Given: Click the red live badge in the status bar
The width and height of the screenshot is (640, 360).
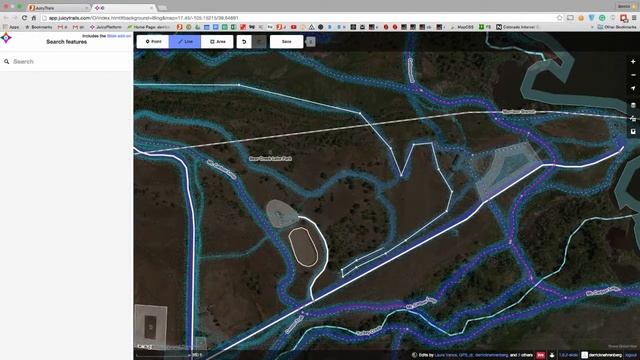Looking at the screenshot, I should 540,355.
